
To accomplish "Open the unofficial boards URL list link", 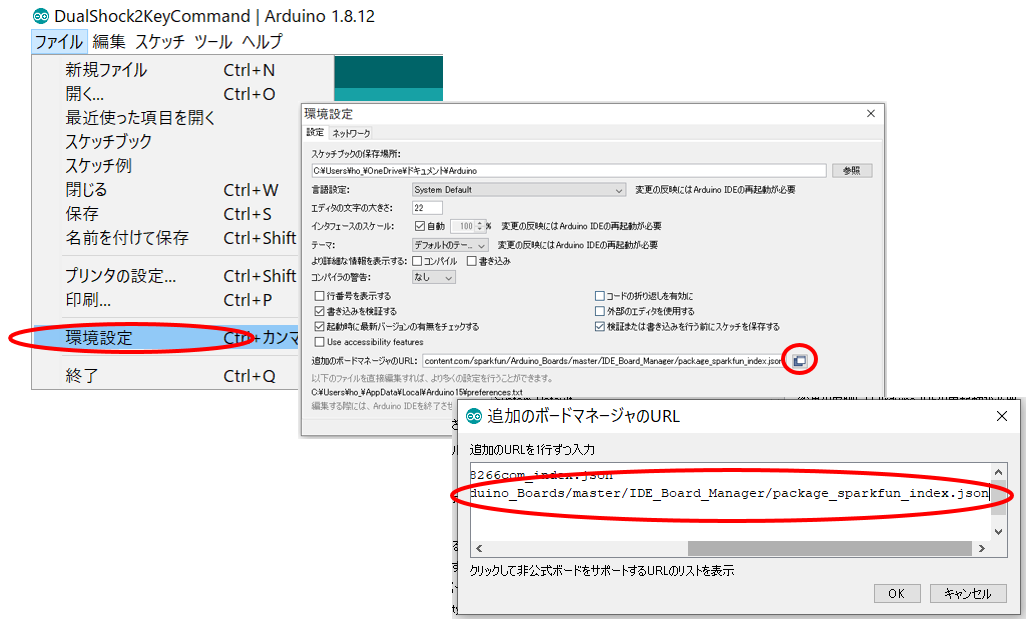I will (x=601, y=570).
